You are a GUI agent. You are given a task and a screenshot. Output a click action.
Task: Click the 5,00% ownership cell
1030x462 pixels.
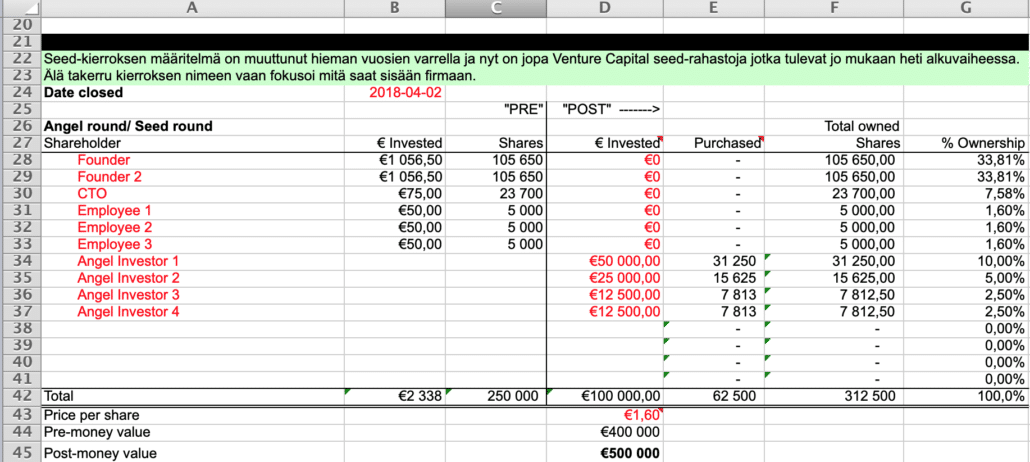(x=966, y=278)
